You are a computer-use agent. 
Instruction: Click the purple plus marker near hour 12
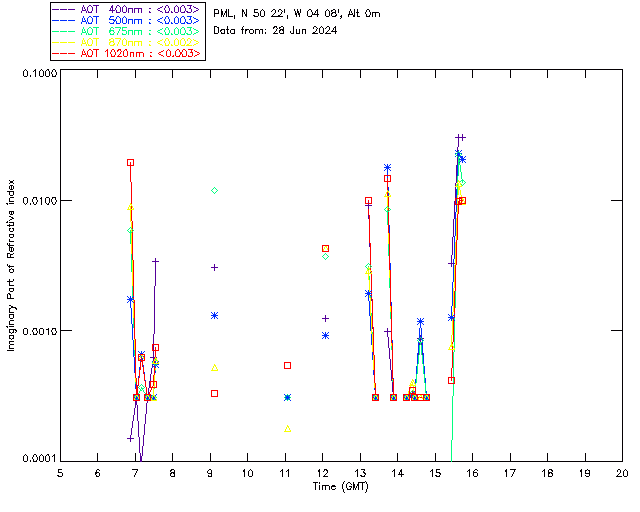325,318
